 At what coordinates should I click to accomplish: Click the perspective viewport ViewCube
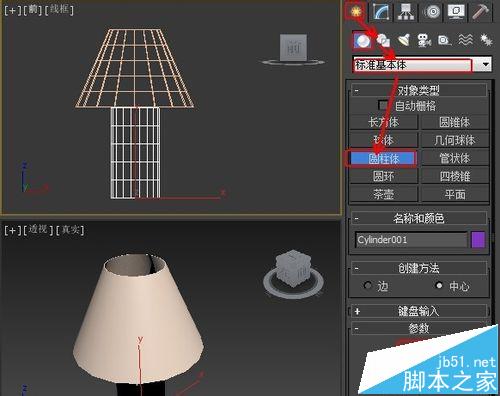tap(293, 269)
